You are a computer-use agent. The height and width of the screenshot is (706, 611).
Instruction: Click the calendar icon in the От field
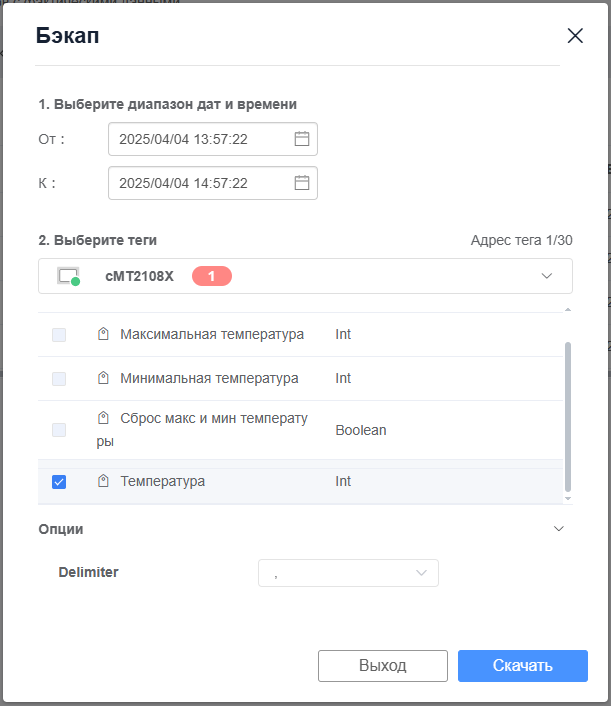302,139
